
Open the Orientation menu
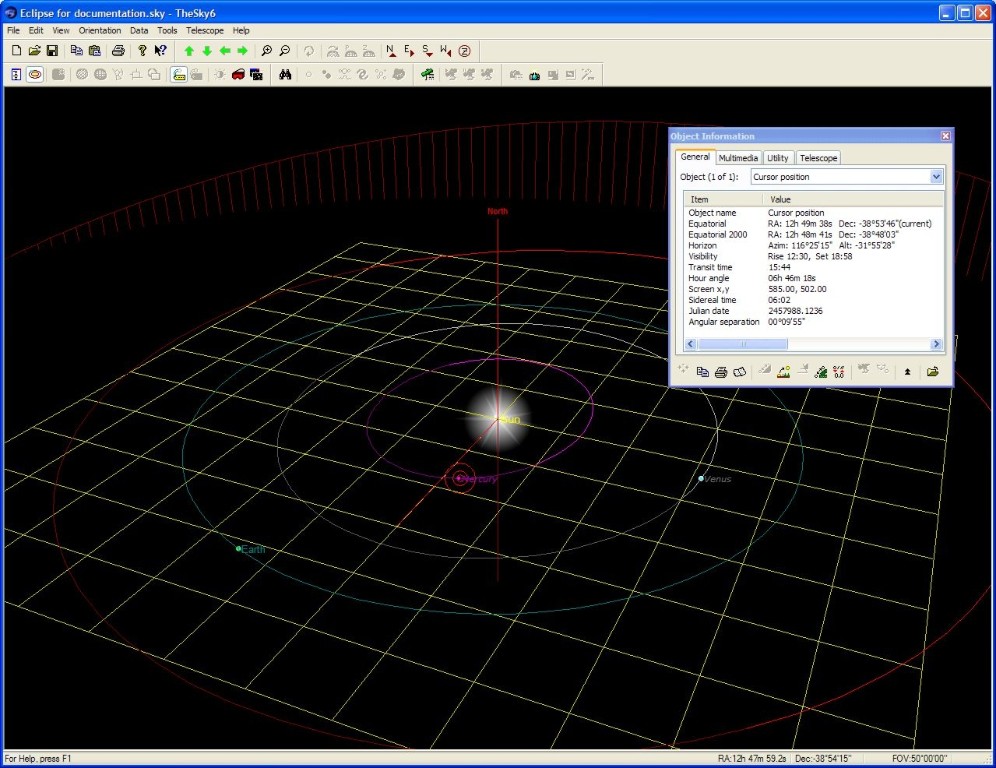pos(100,30)
